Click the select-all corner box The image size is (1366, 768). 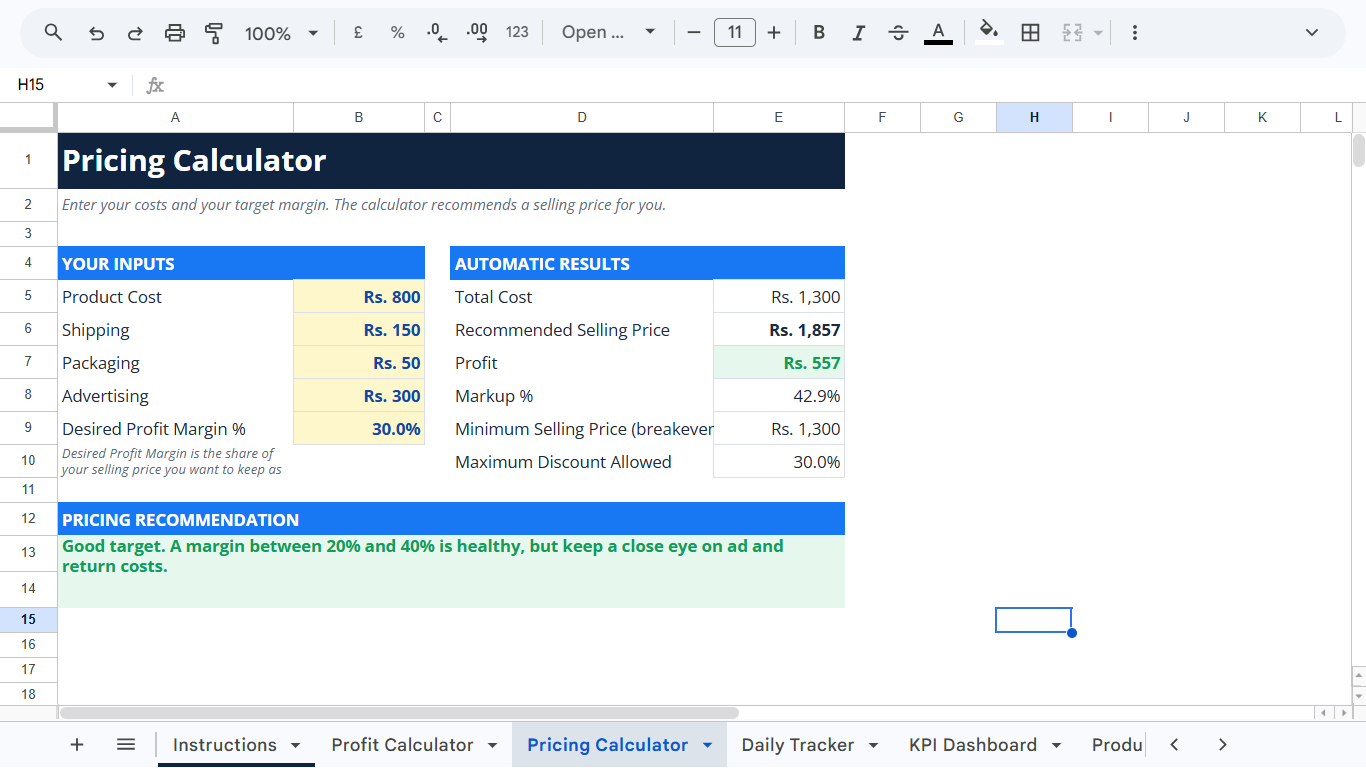28,117
